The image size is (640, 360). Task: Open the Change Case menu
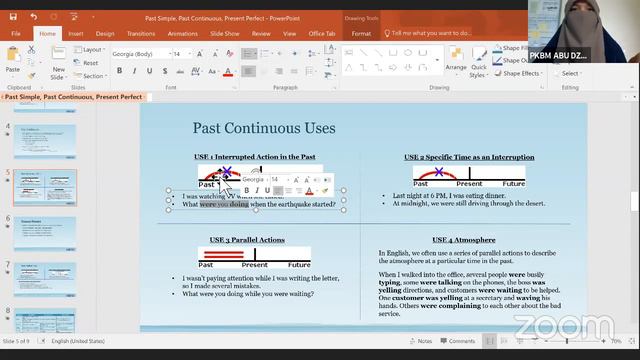coord(213,71)
